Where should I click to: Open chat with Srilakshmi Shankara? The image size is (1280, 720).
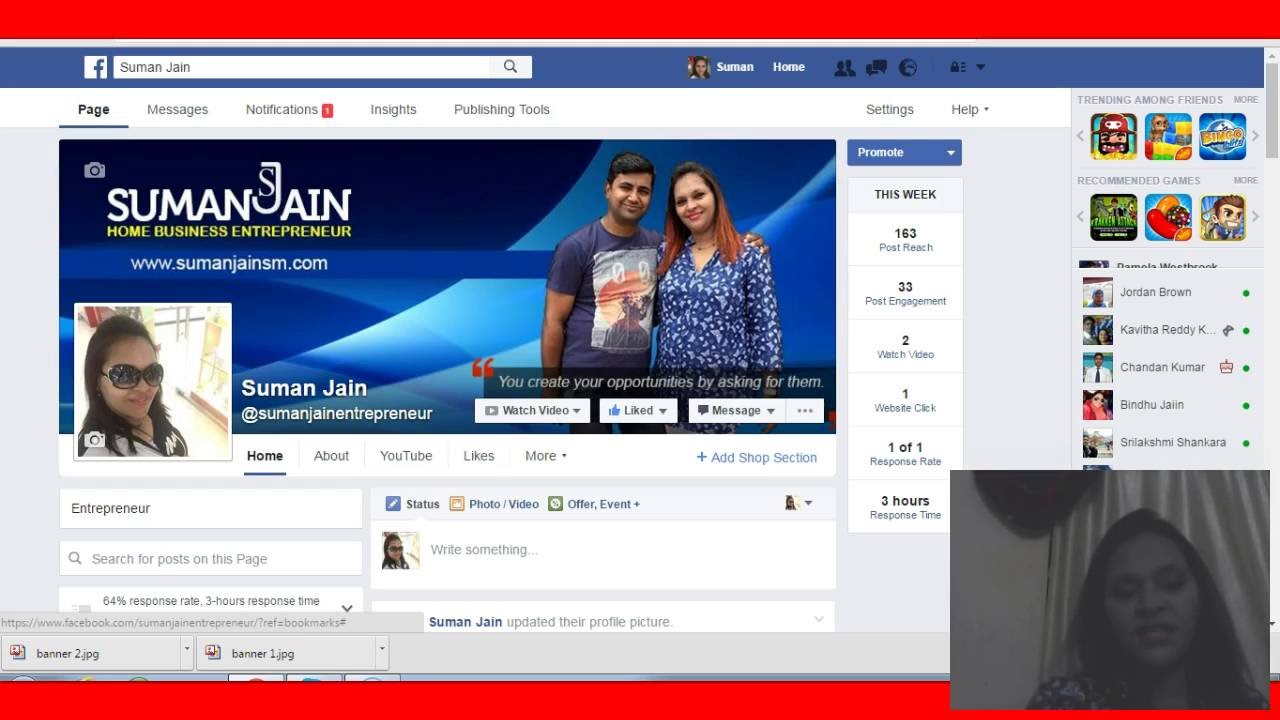click(1167, 442)
